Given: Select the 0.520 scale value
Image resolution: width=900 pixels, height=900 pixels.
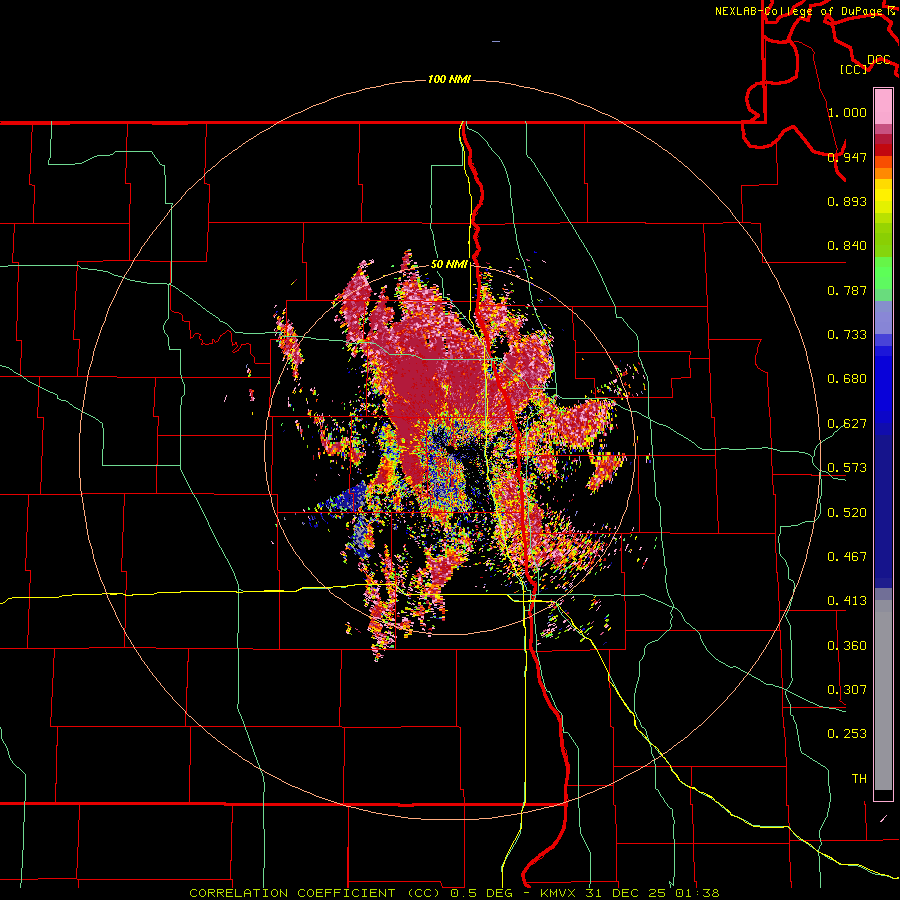Looking at the screenshot, I should [847, 513].
